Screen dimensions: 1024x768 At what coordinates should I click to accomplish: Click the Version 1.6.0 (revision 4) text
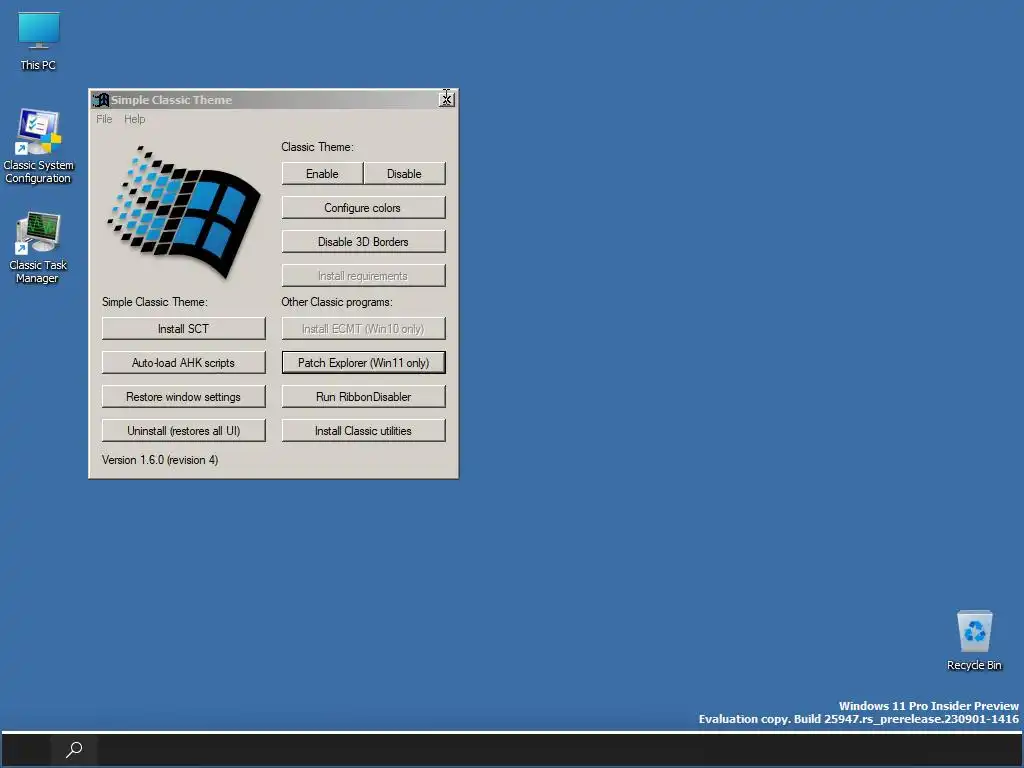(160, 460)
